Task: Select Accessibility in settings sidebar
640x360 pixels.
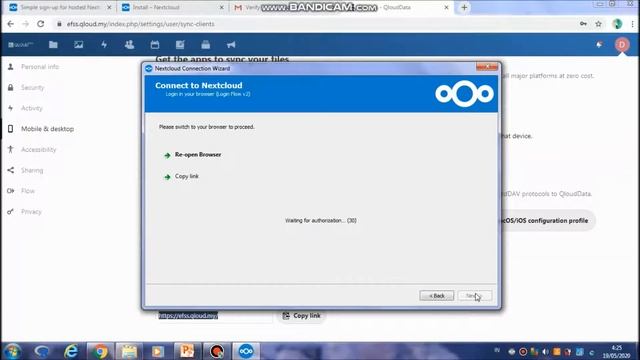Action: click(x=38, y=149)
